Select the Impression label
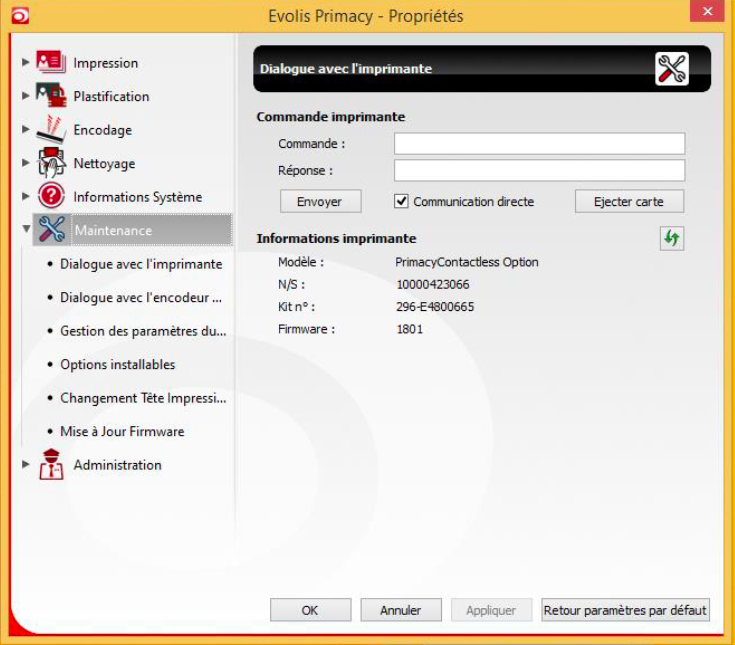 pos(105,63)
